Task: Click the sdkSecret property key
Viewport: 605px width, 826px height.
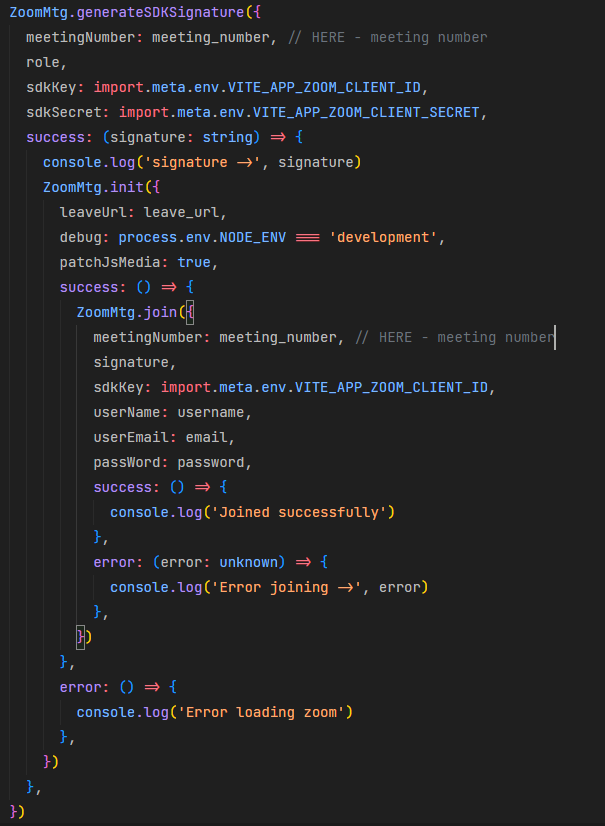Action: 64,112
